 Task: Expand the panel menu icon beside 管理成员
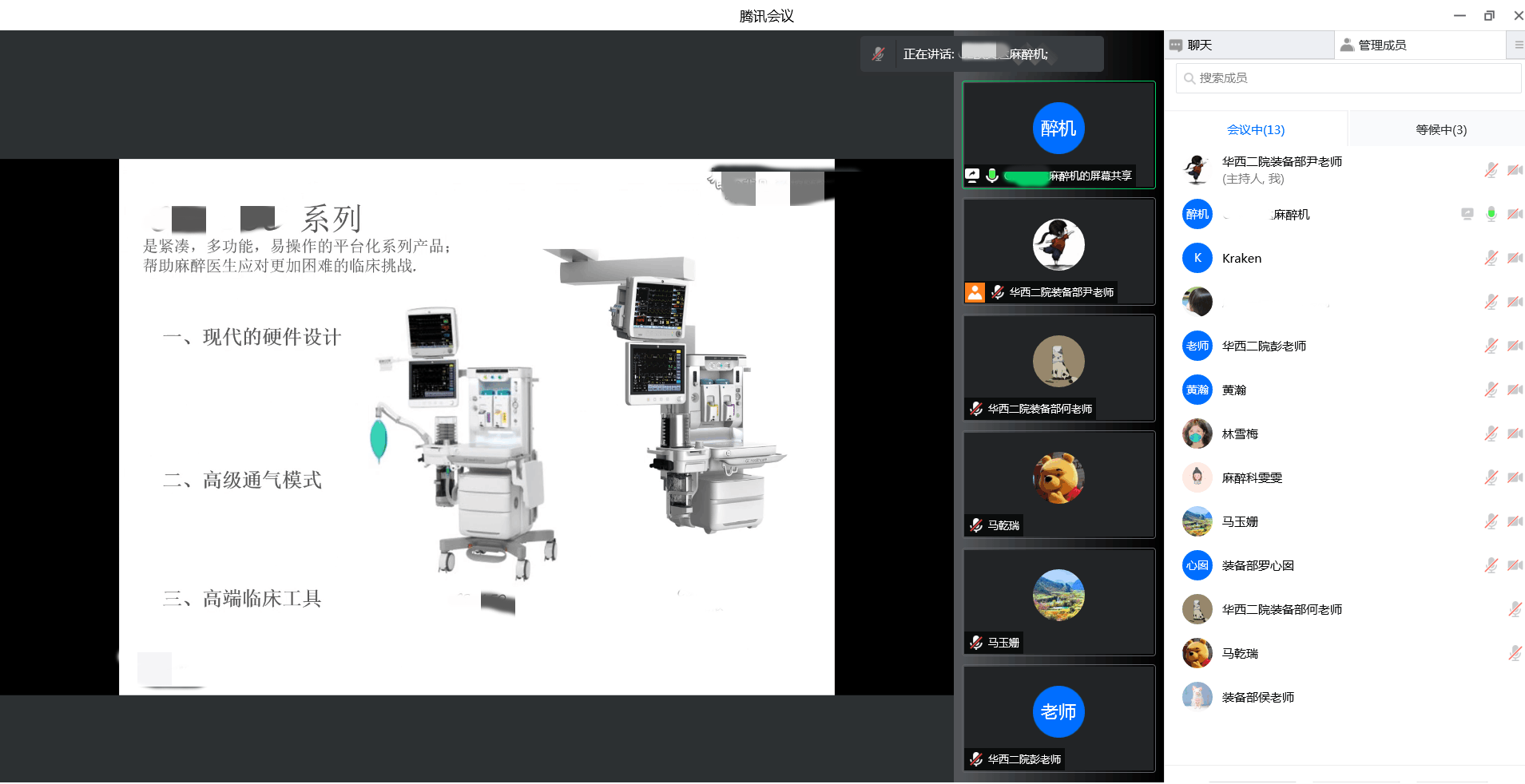tap(1518, 46)
